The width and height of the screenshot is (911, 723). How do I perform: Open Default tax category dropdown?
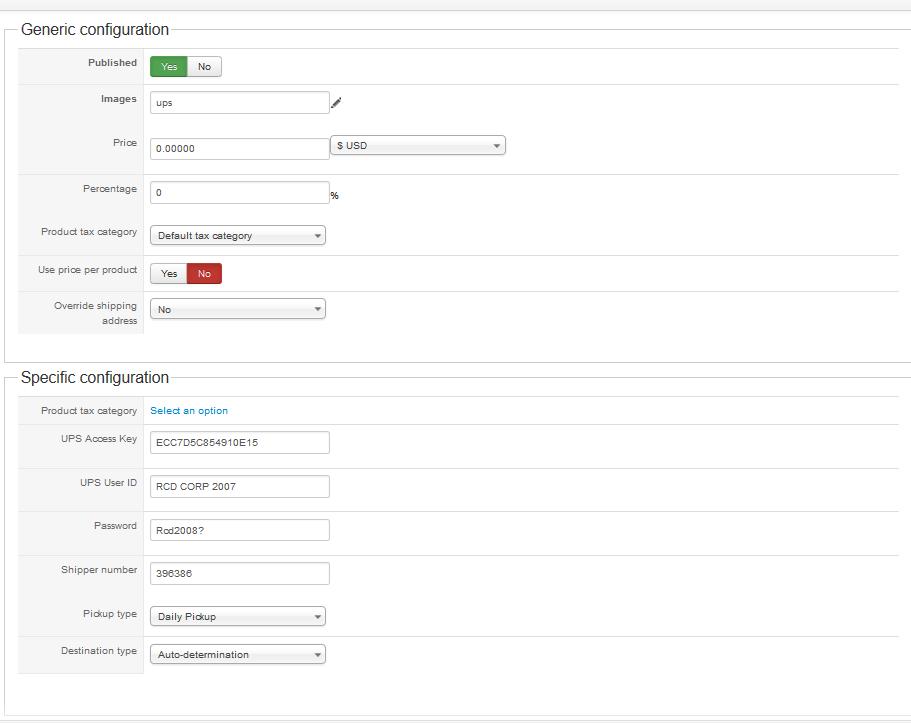pos(238,235)
